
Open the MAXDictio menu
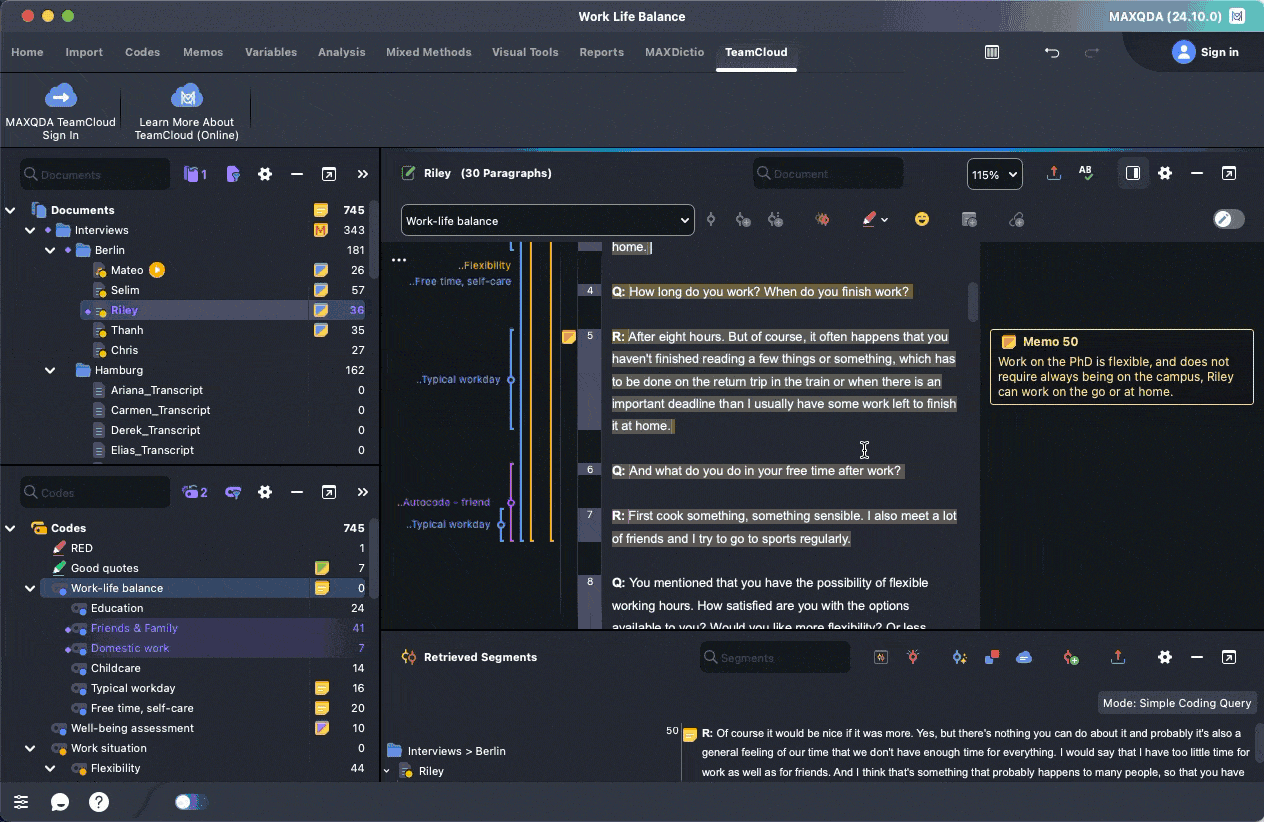click(674, 52)
